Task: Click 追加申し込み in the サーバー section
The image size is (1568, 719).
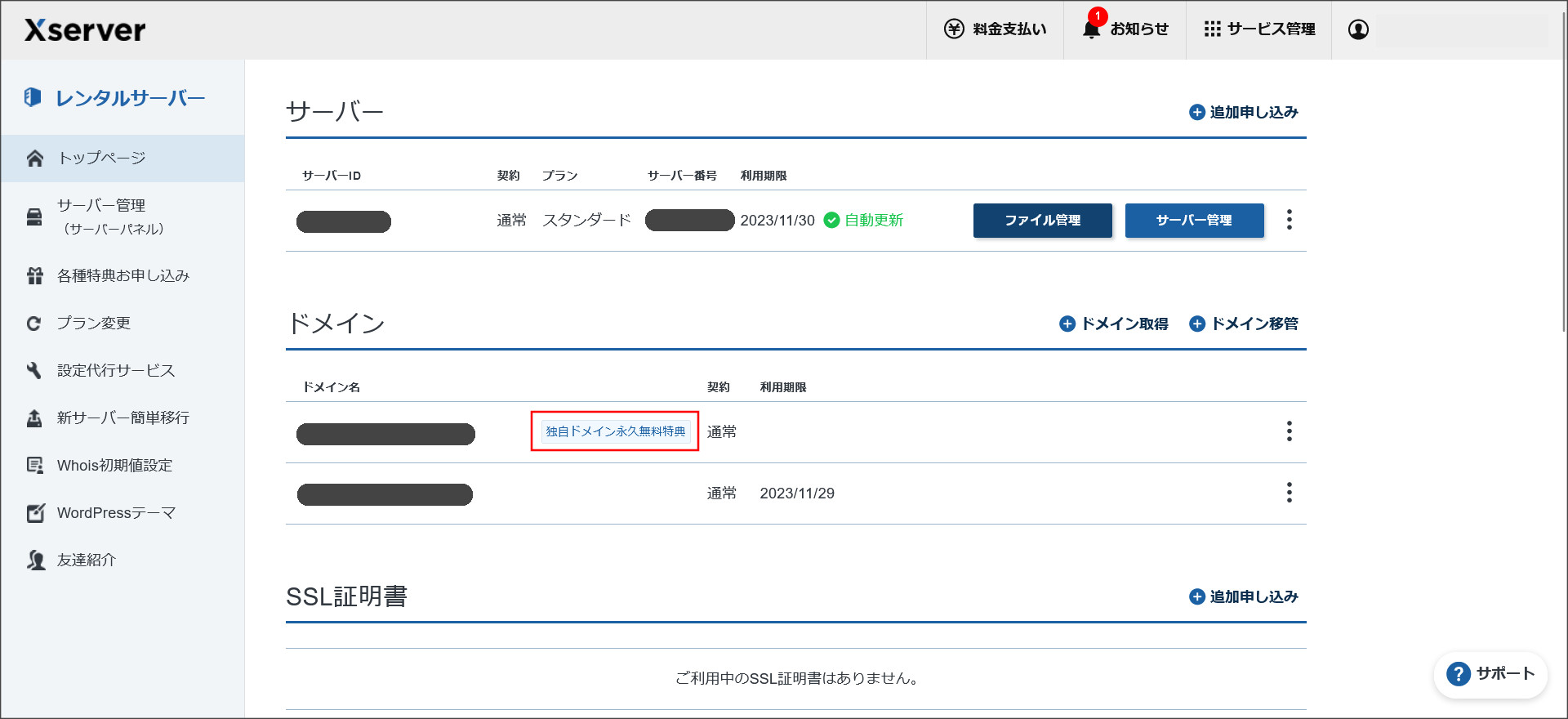Action: click(1244, 112)
